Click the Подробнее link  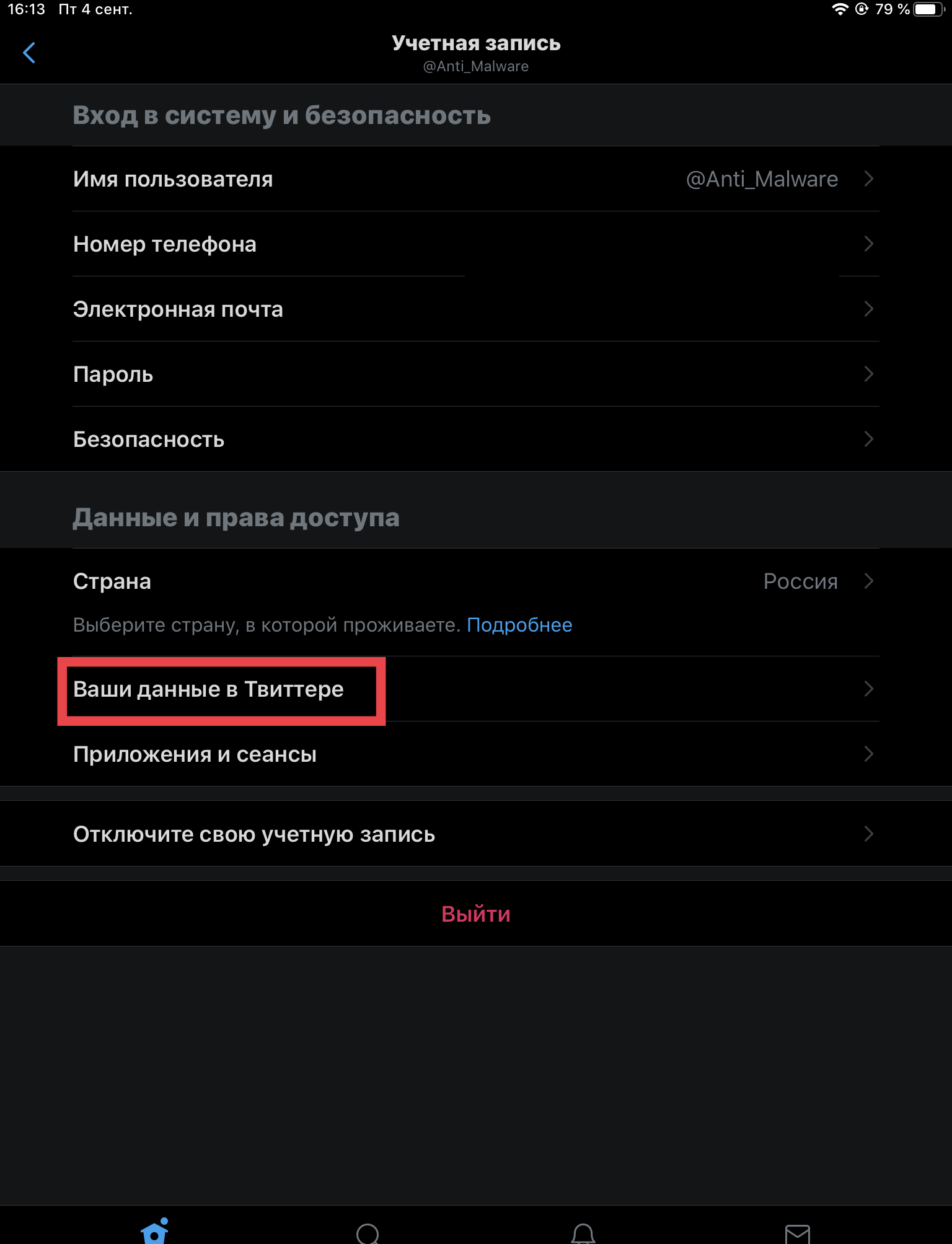pyautogui.click(x=519, y=625)
